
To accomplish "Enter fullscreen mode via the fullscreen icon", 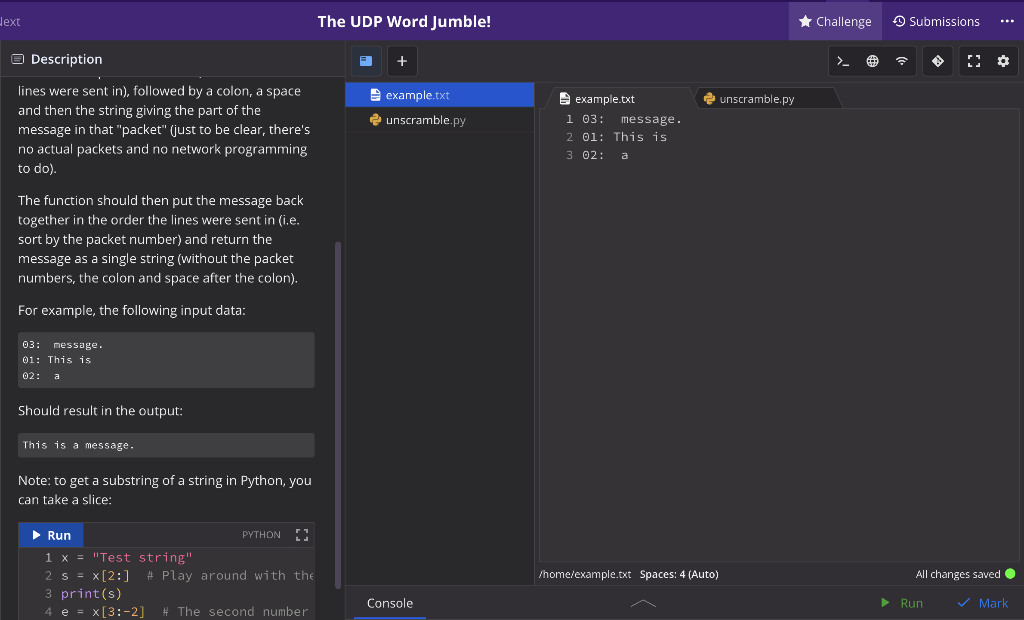I will pyautogui.click(x=973, y=61).
